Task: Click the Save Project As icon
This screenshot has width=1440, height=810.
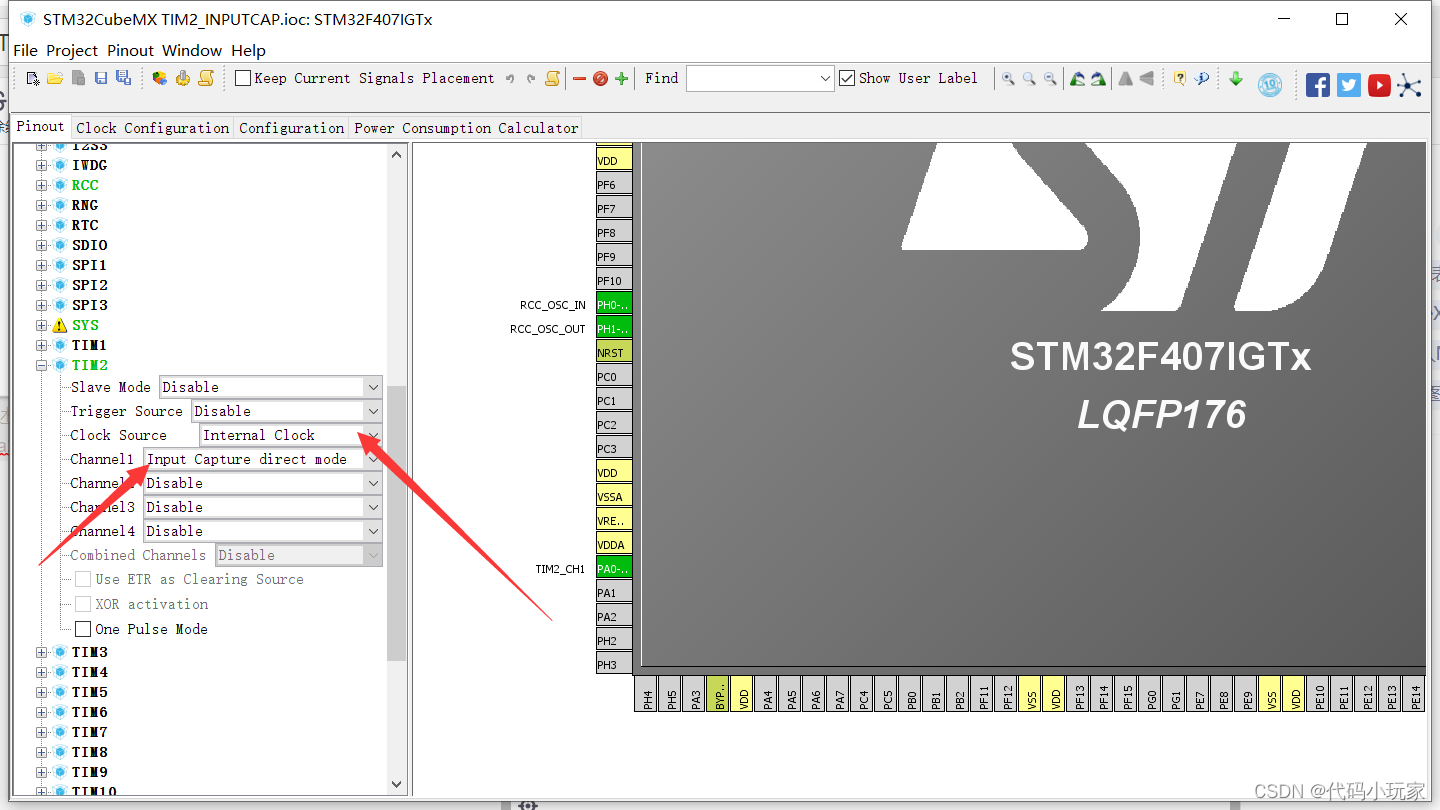Action: pos(123,78)
